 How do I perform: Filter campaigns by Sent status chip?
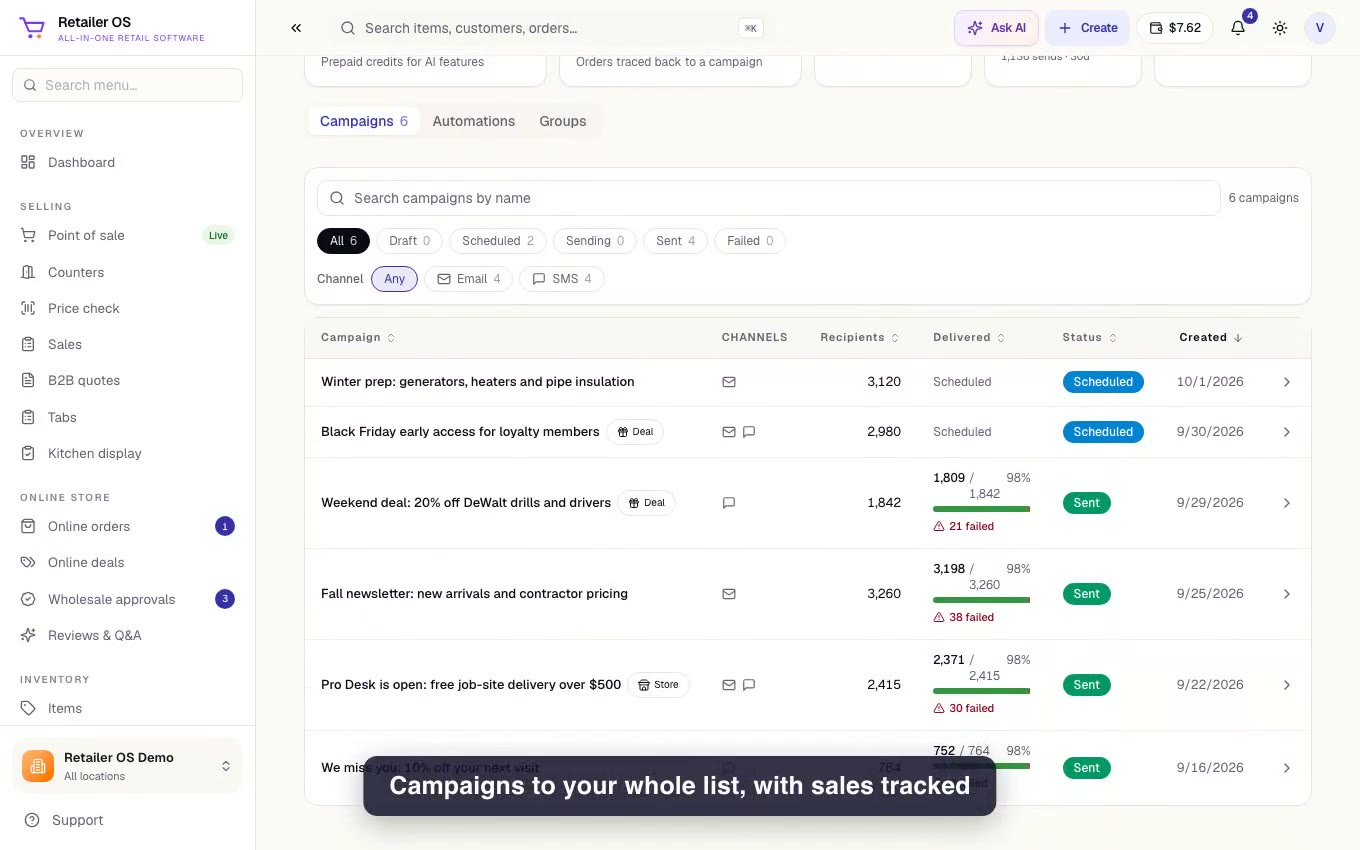click(676, 241)
